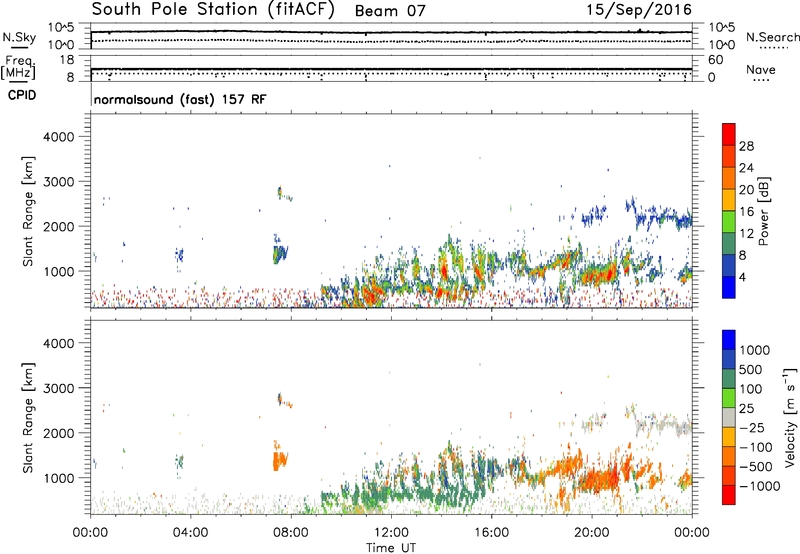Image resolution: width=800 pixels, height=554 pixels.
Task: Click the 'Power [dB]' color bar label
Action: [763, 211]
